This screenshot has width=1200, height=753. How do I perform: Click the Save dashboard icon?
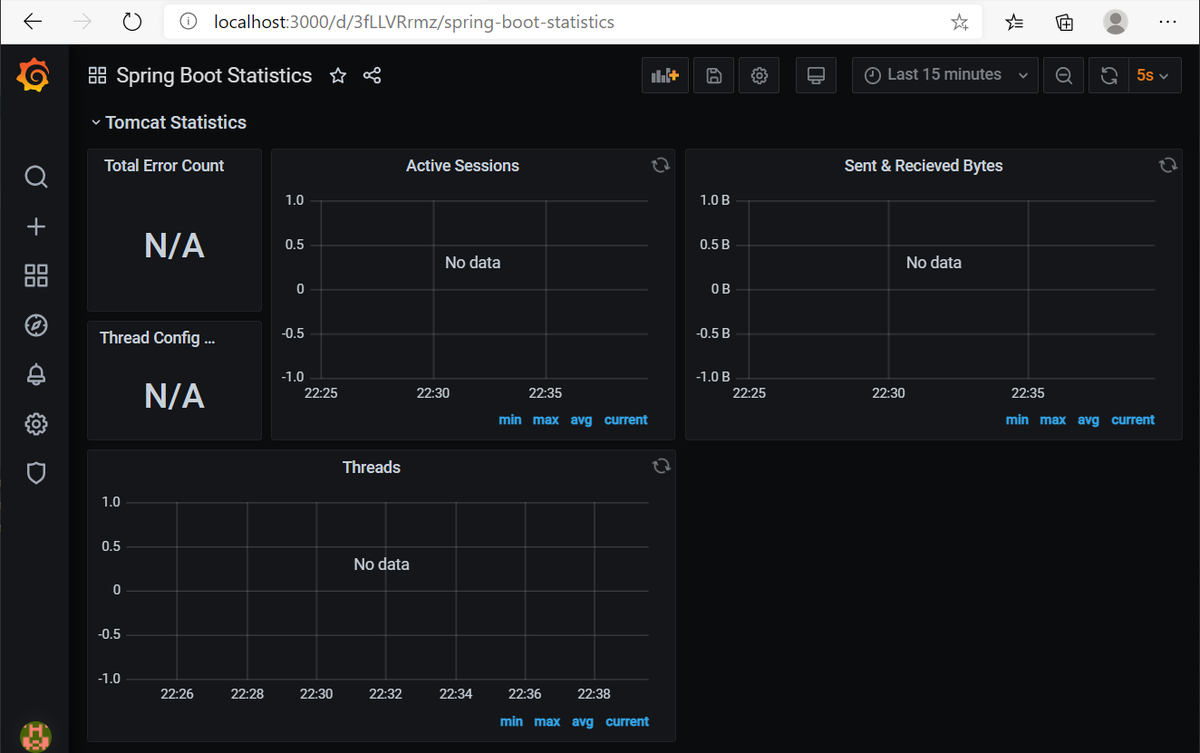pyautogui.click(x=714, y=75)
